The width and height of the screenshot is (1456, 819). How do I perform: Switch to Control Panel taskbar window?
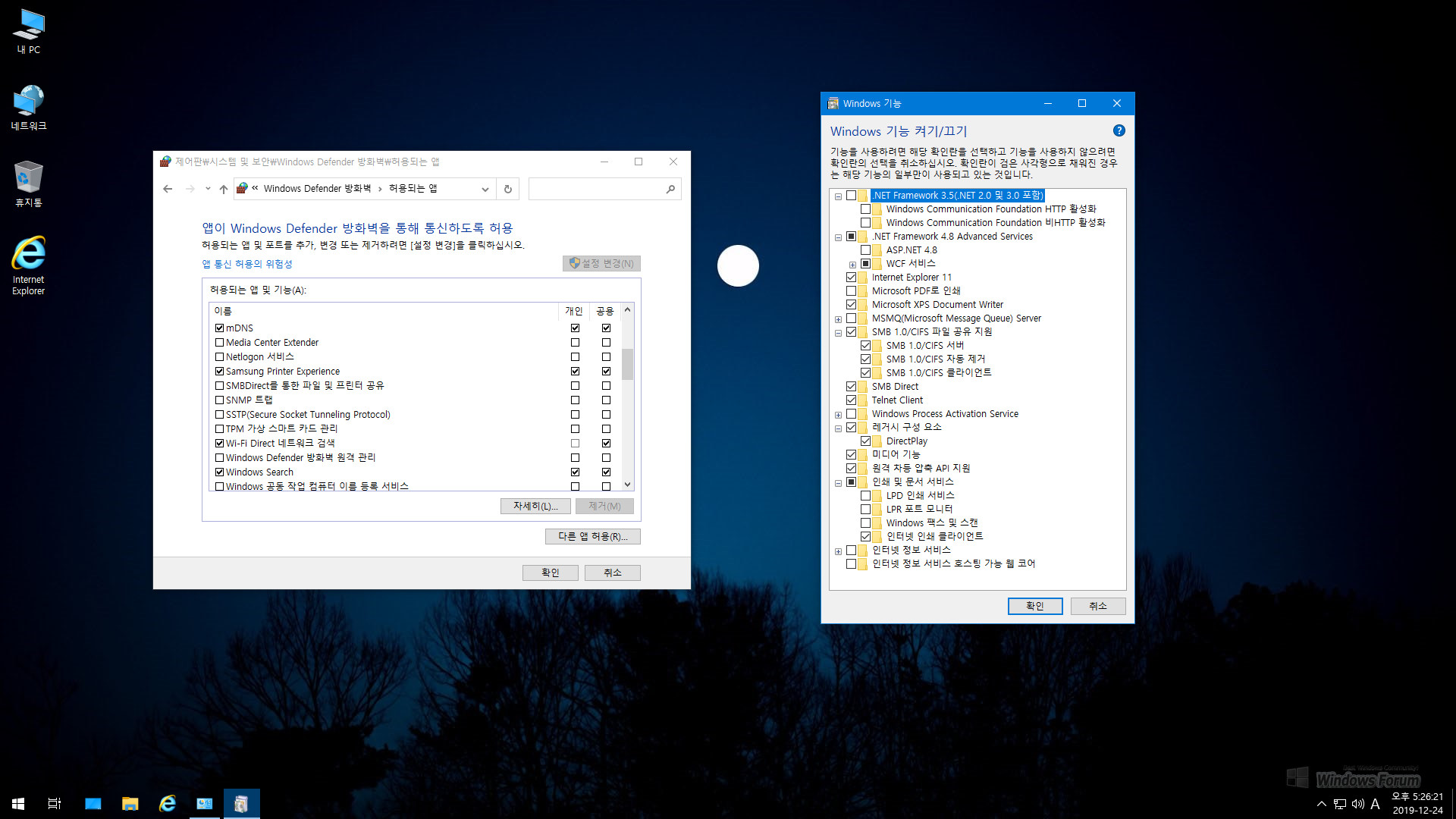(x=205, y=803)
